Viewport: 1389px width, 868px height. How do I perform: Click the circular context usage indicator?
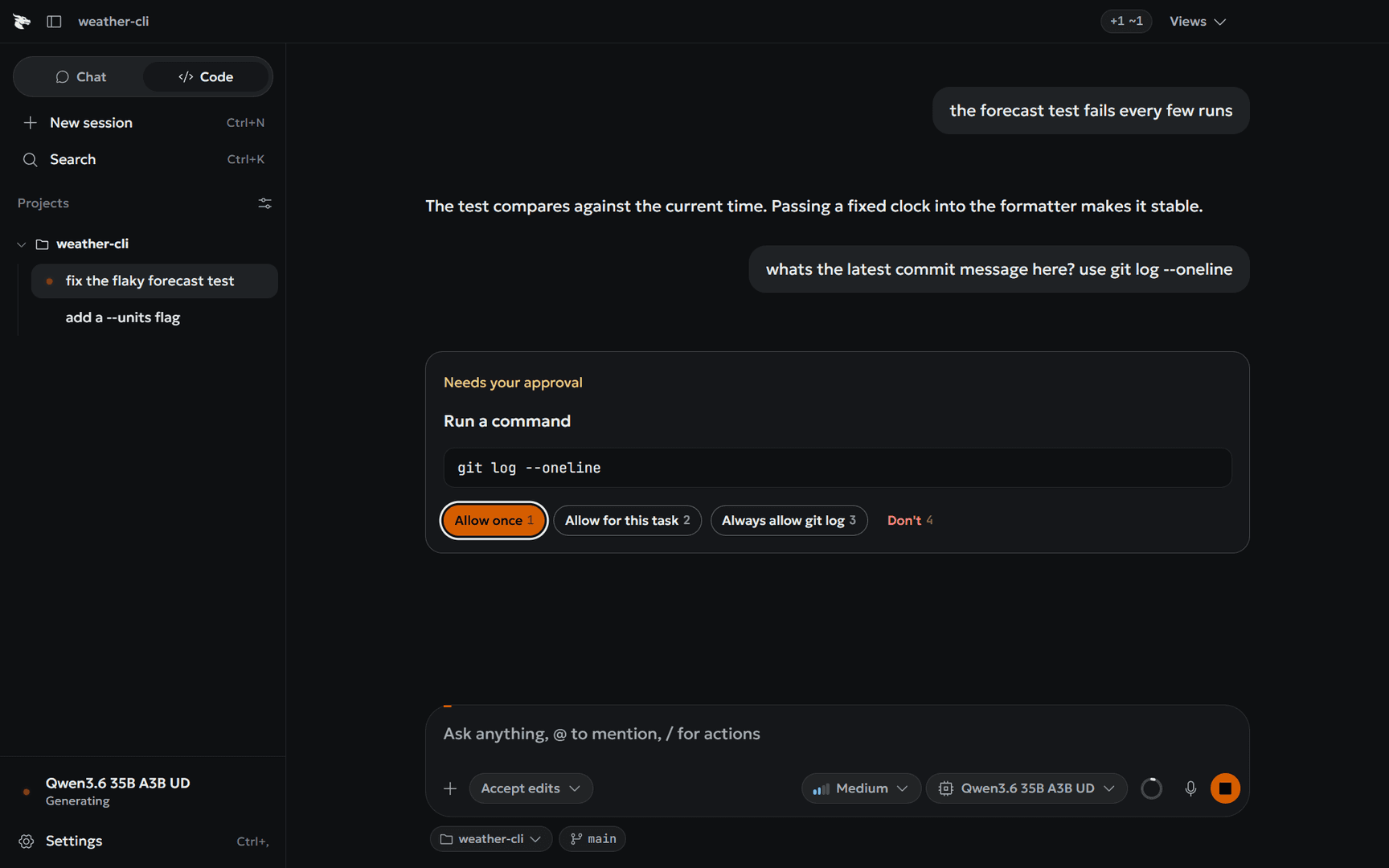click(1151, 788)
